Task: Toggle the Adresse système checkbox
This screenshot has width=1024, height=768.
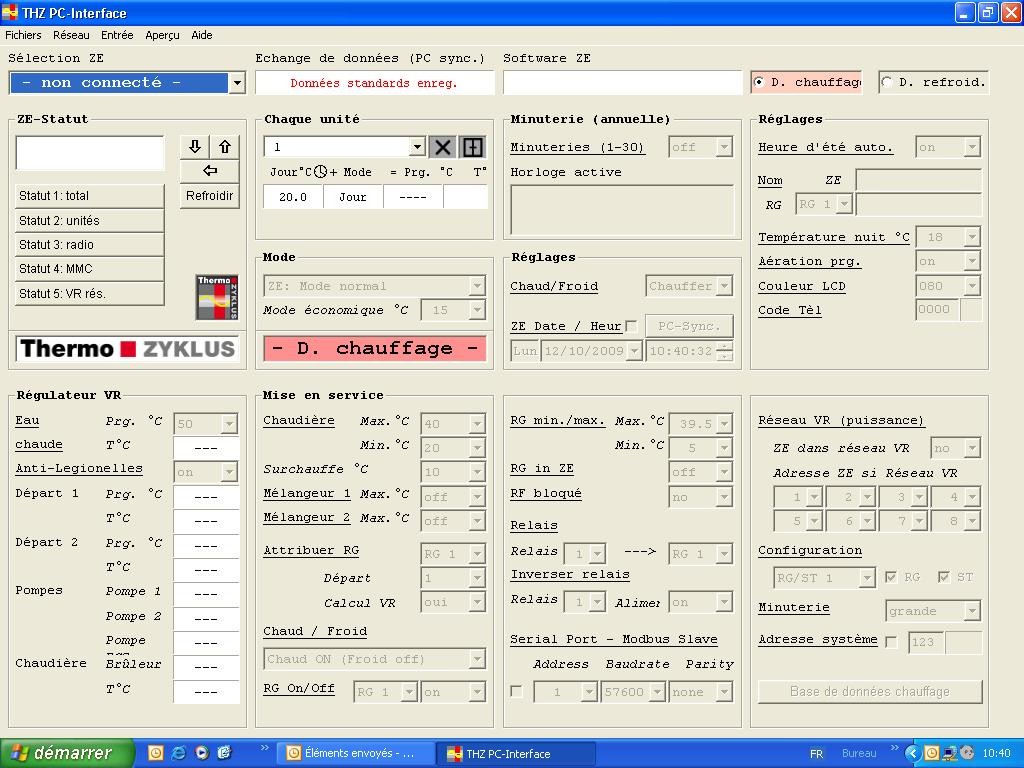Action: click(891, 642)
